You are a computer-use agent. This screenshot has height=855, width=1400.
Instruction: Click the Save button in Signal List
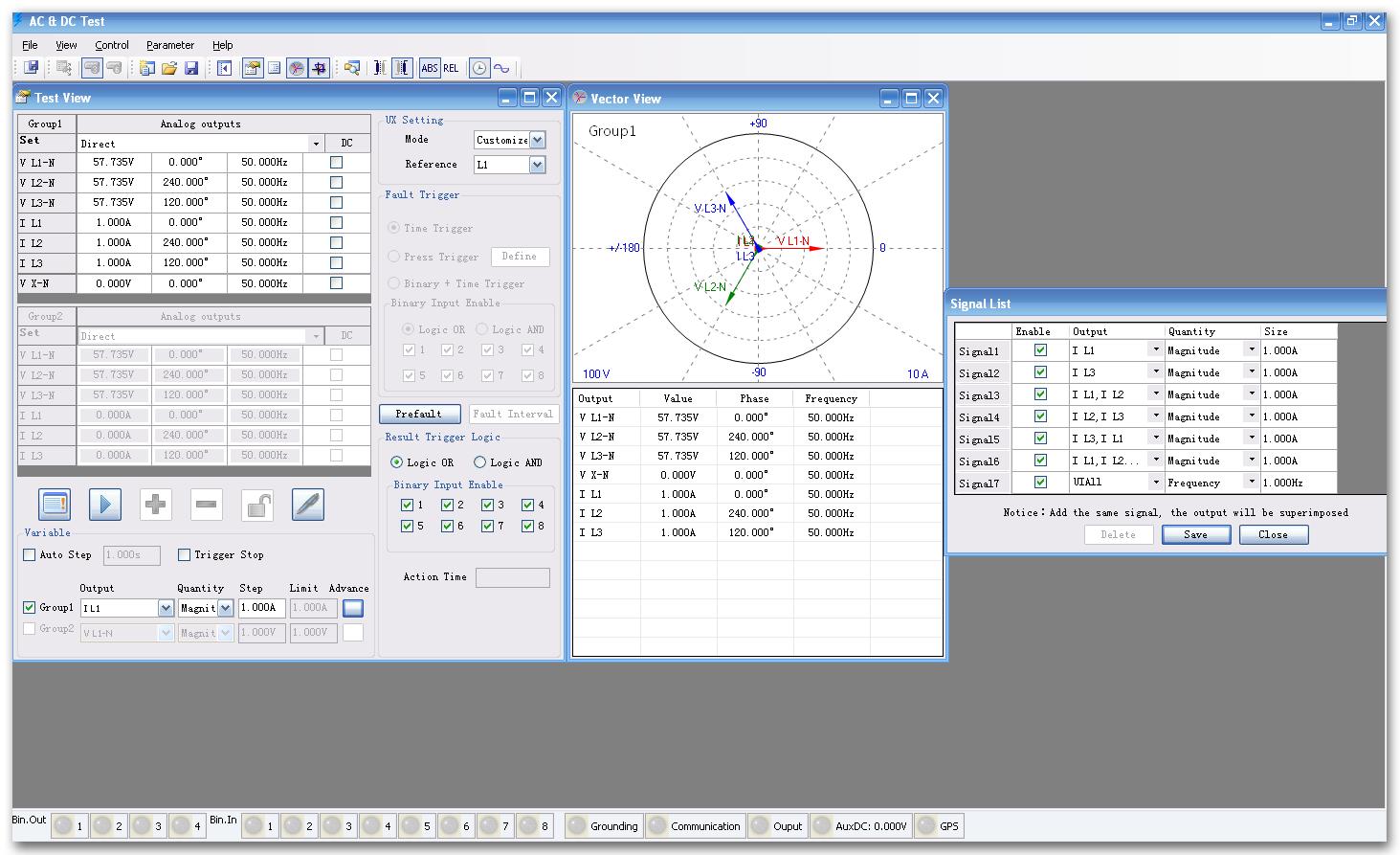[1196, 535]
